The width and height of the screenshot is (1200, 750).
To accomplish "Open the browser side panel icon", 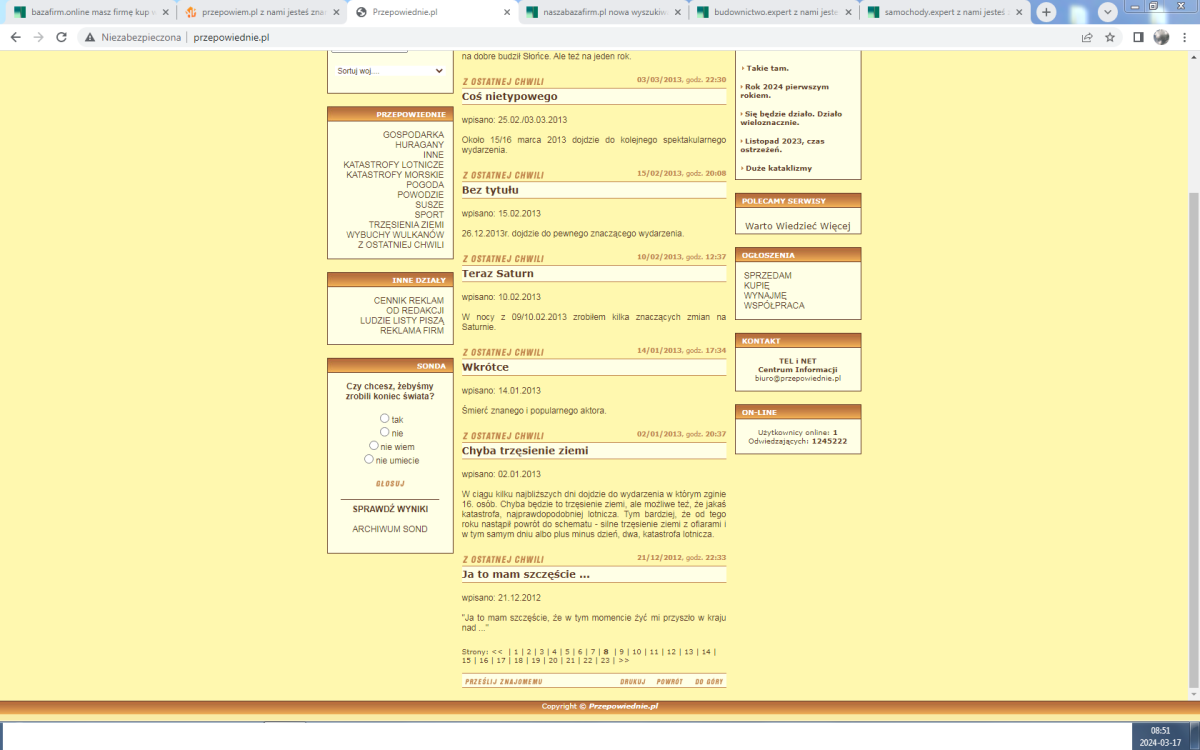I will pos(1138,37).
